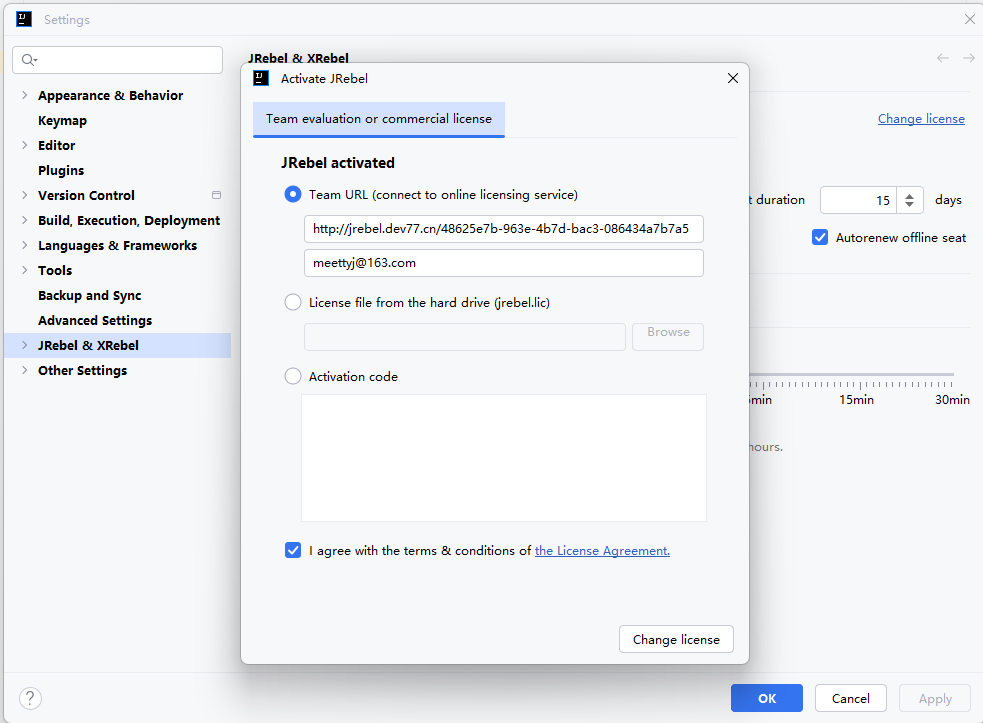Click the search magnifier icon in Settings
The height and width of the screenshot is (723, 983).
pos(29,60)
